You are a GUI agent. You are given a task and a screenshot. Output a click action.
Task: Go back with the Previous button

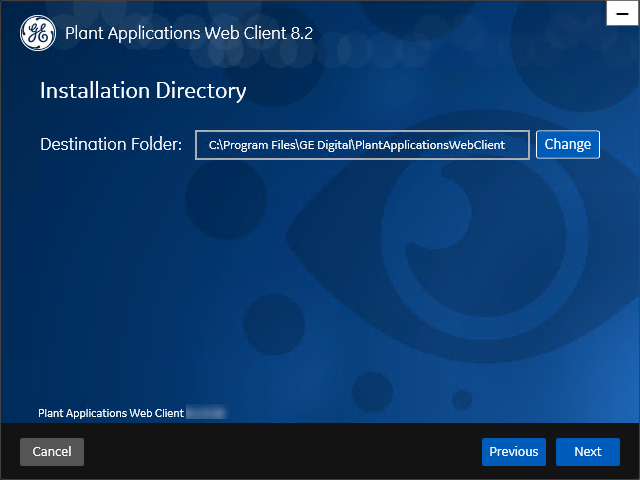tap(514, 452)
